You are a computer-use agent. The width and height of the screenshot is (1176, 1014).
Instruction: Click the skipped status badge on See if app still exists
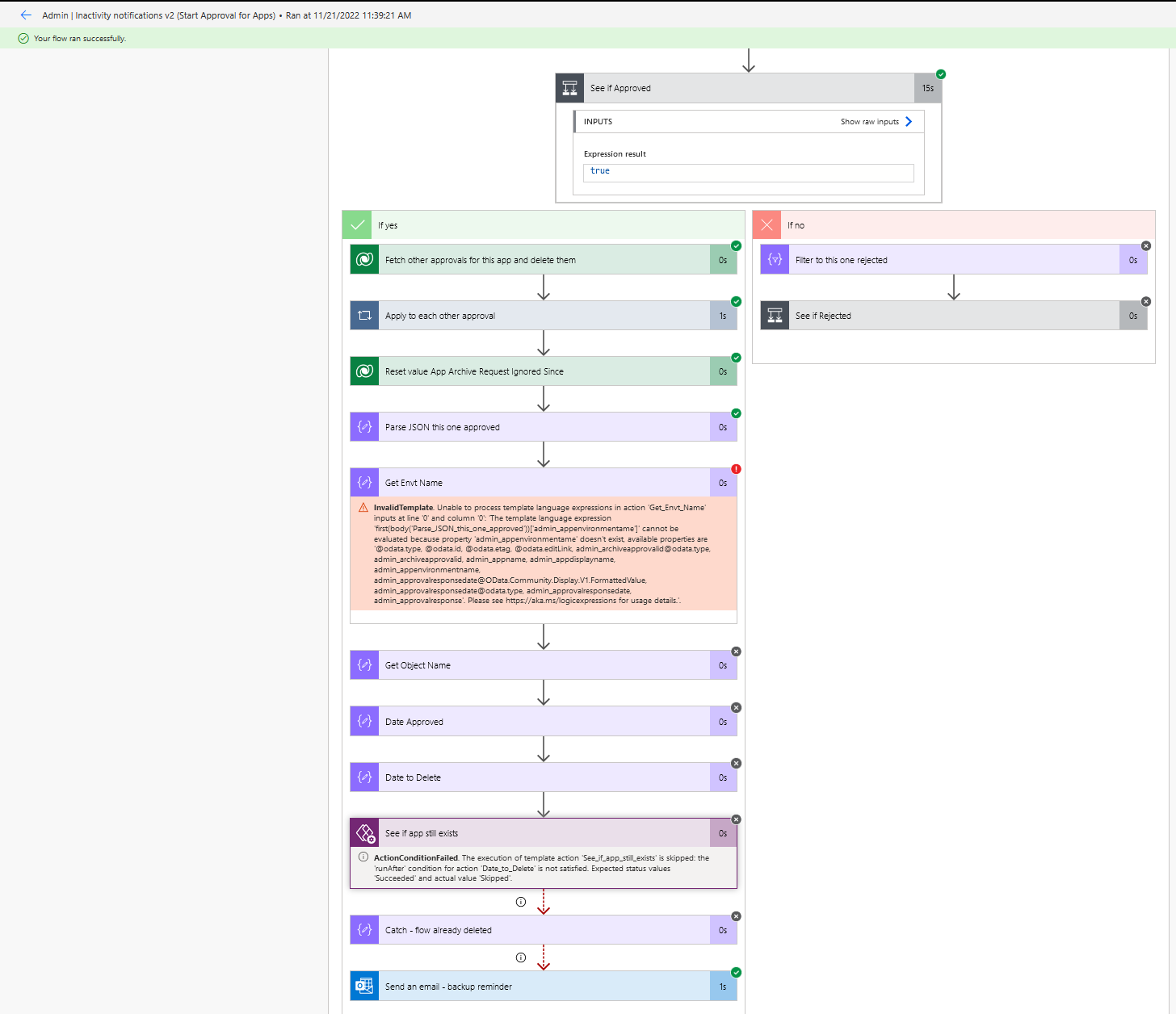[736, 819]
